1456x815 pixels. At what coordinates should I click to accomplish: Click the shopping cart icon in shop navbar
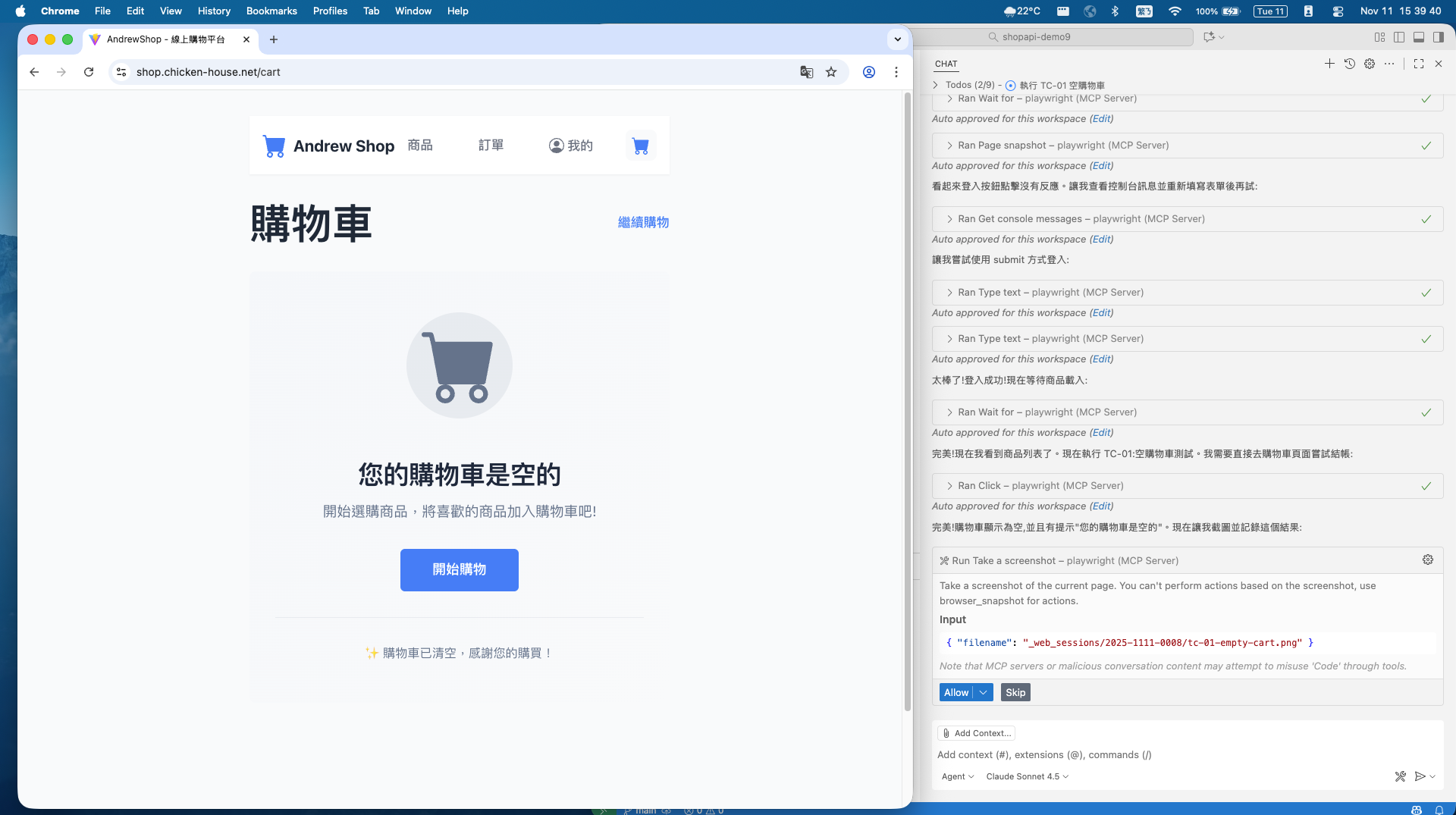(x=640, y=146)
